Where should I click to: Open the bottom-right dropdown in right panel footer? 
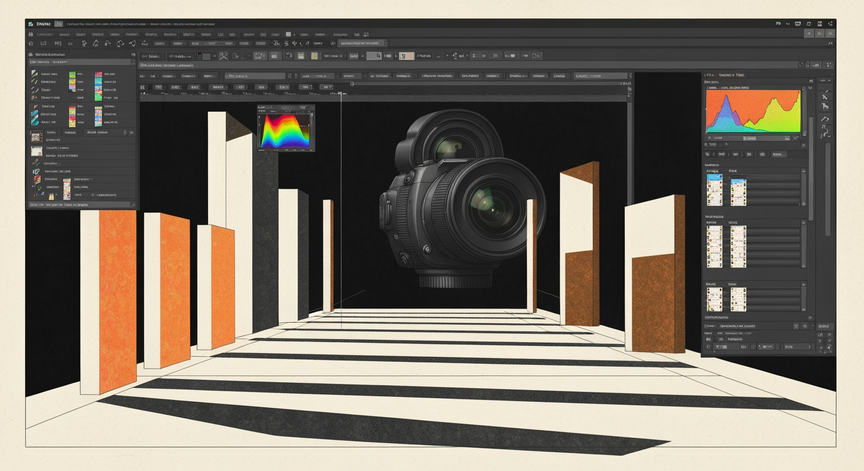796,347
